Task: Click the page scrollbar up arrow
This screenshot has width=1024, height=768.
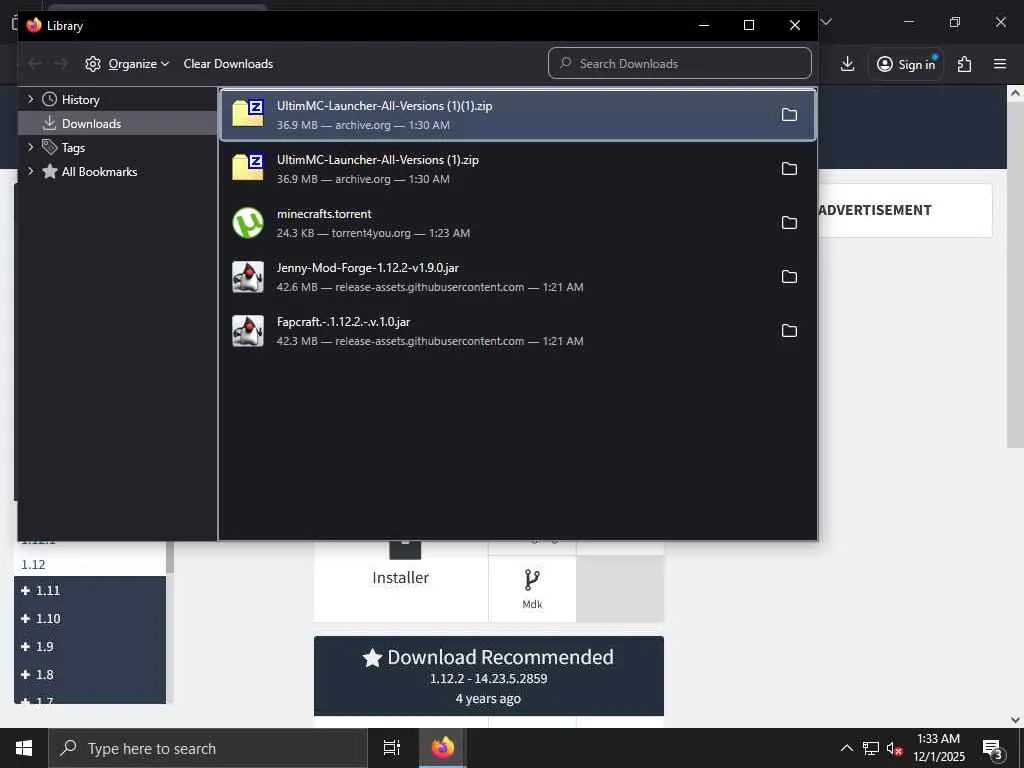Action: pos(1015,93)
